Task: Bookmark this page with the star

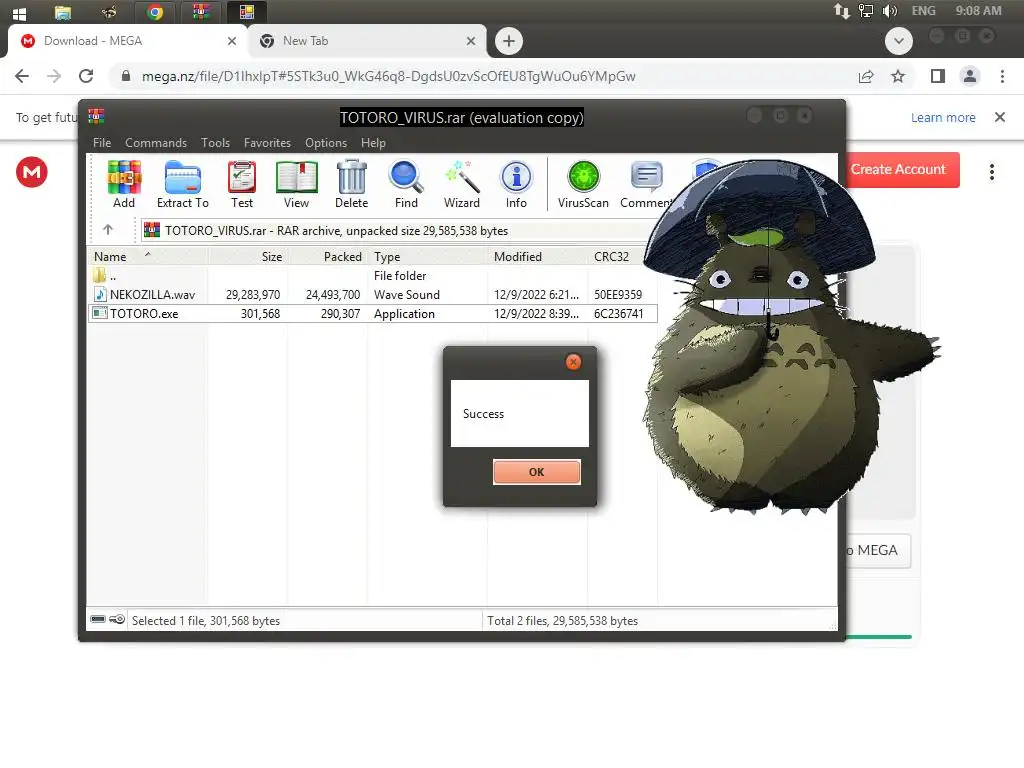Action: click(898, 76)
